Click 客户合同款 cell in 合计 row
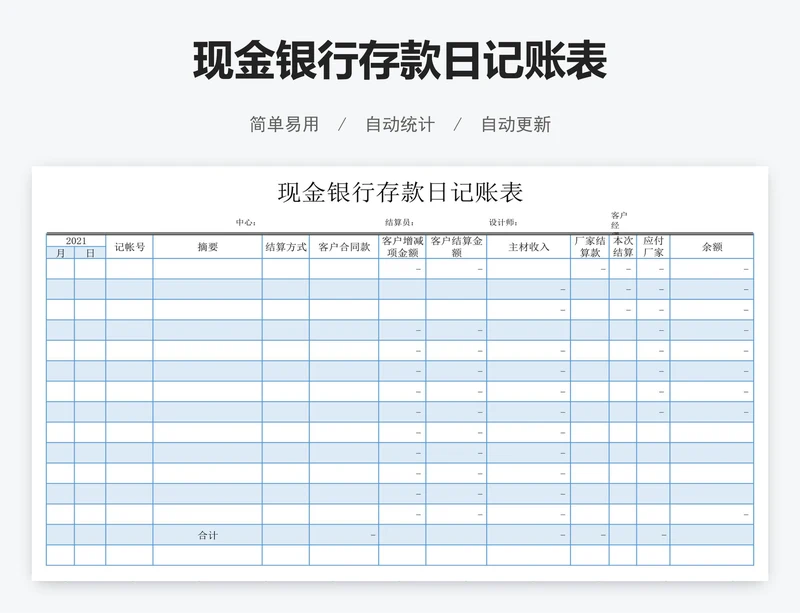The image size is (800, 613). tap(344, 535)
